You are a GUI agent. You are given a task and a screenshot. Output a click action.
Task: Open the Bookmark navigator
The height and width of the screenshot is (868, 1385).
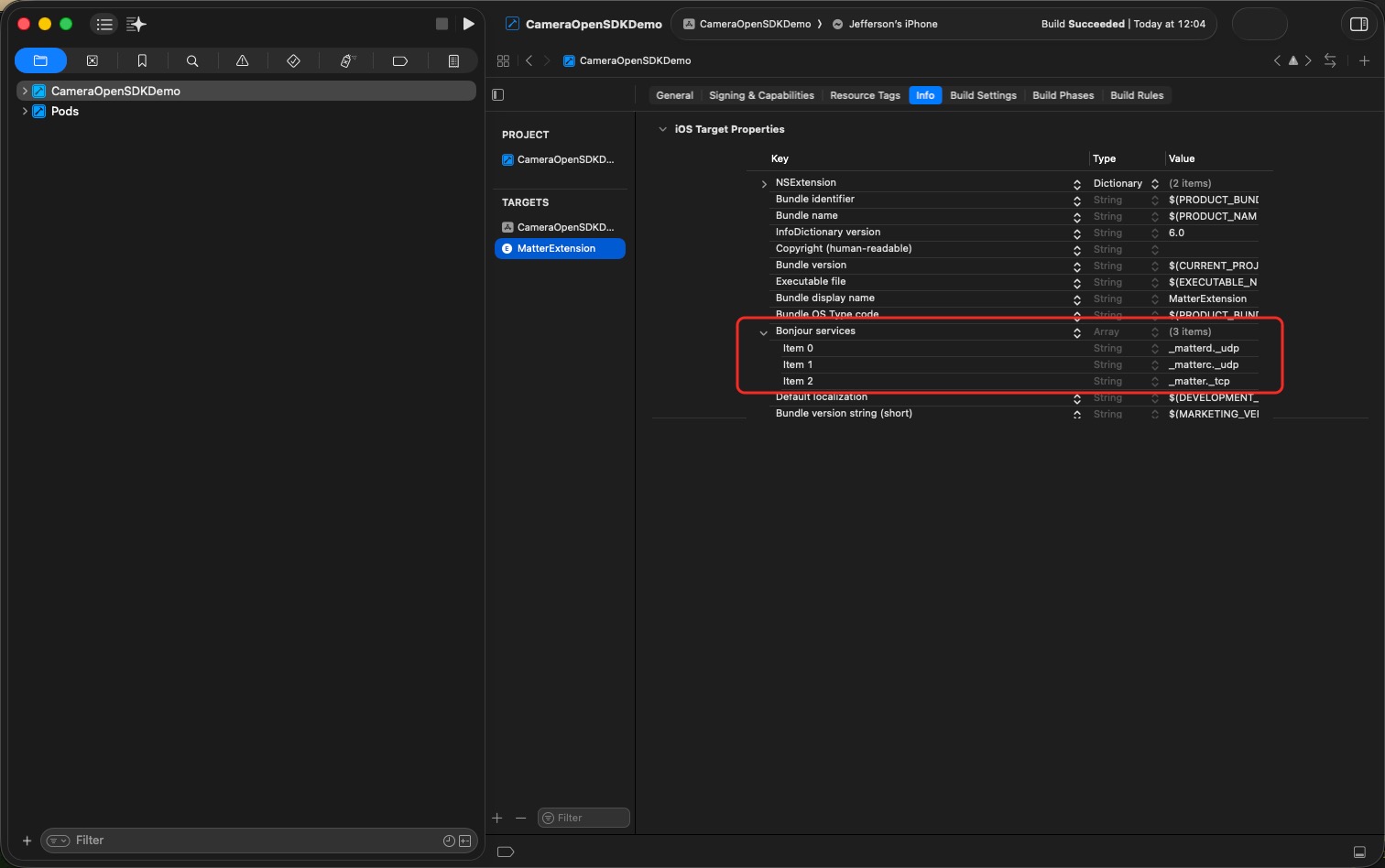coord(142,60)
